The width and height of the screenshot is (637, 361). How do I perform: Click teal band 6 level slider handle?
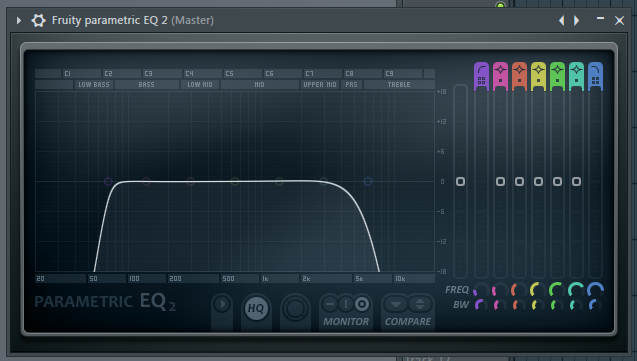(x=576, y=182)
